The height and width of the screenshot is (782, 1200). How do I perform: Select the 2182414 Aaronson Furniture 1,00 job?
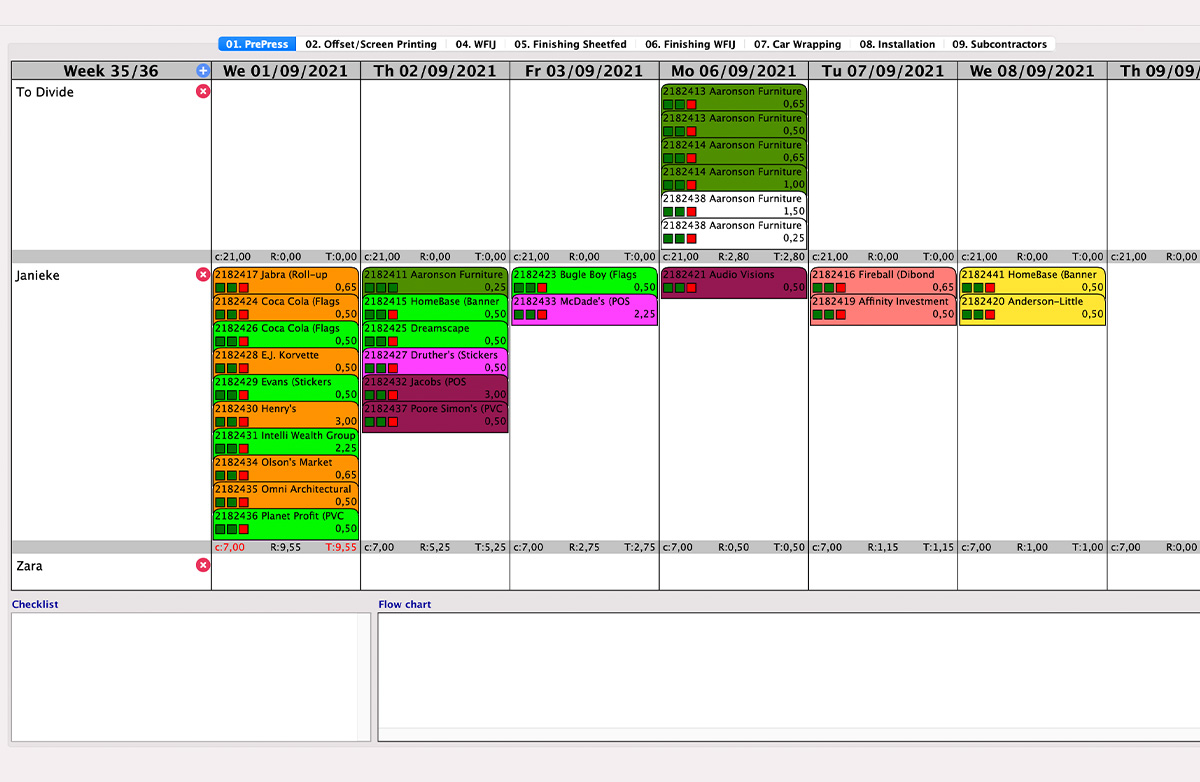pos(733,178)
